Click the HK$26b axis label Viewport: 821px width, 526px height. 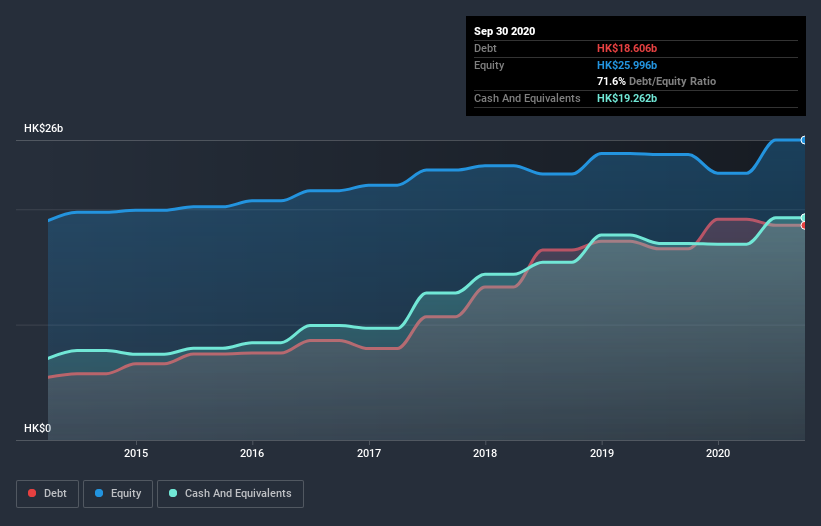[43, 128]
